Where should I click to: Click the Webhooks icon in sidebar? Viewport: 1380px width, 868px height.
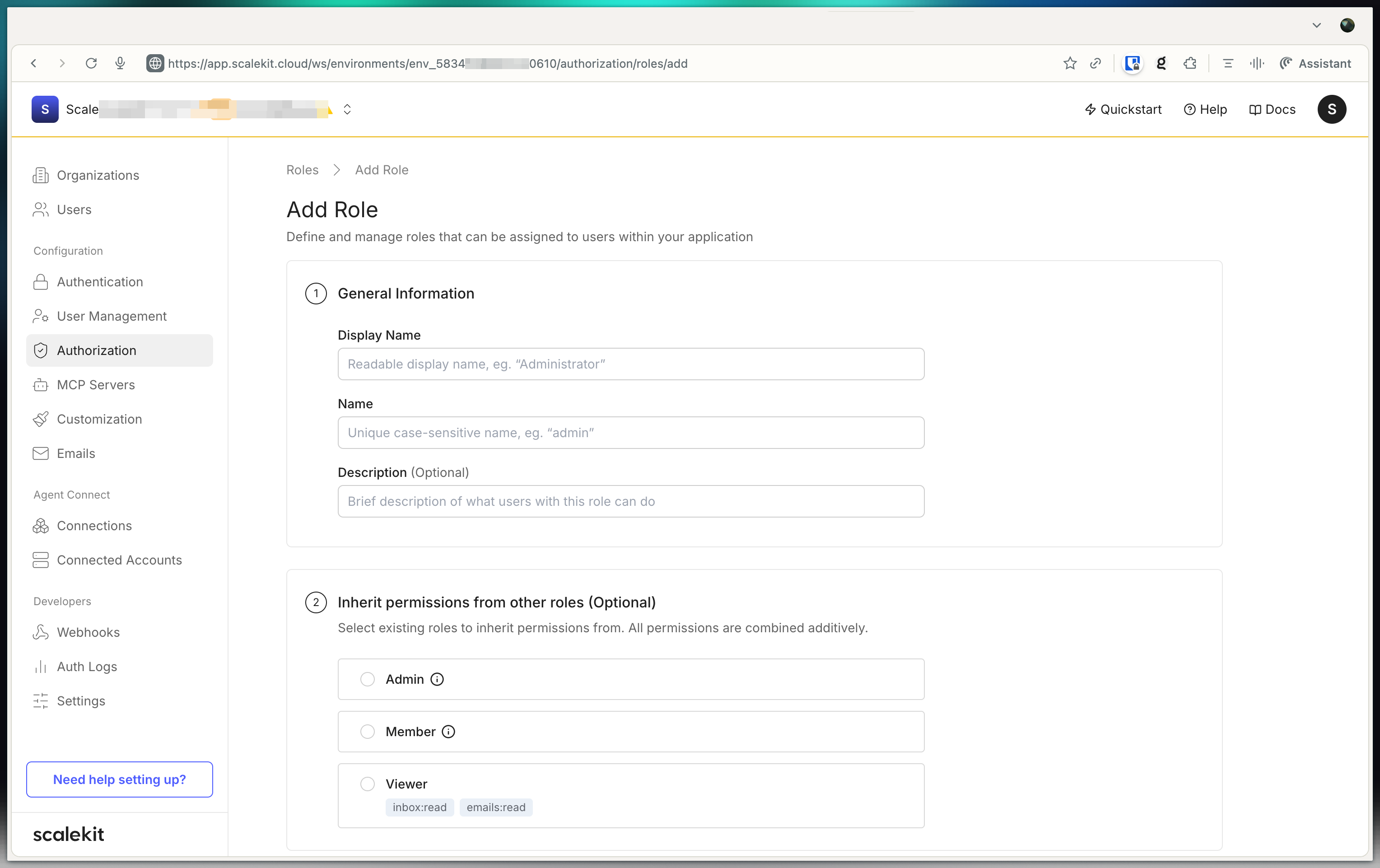pos(40,632)
